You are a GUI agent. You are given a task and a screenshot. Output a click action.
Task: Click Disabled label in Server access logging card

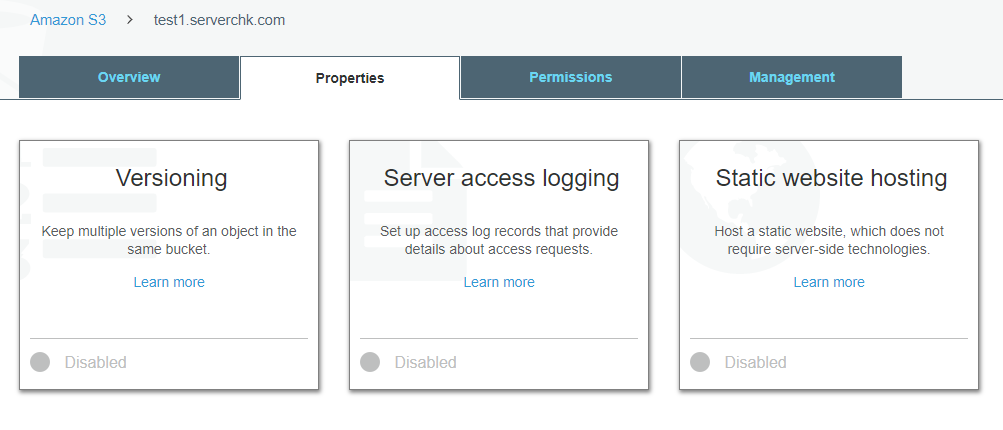[425, 363]
